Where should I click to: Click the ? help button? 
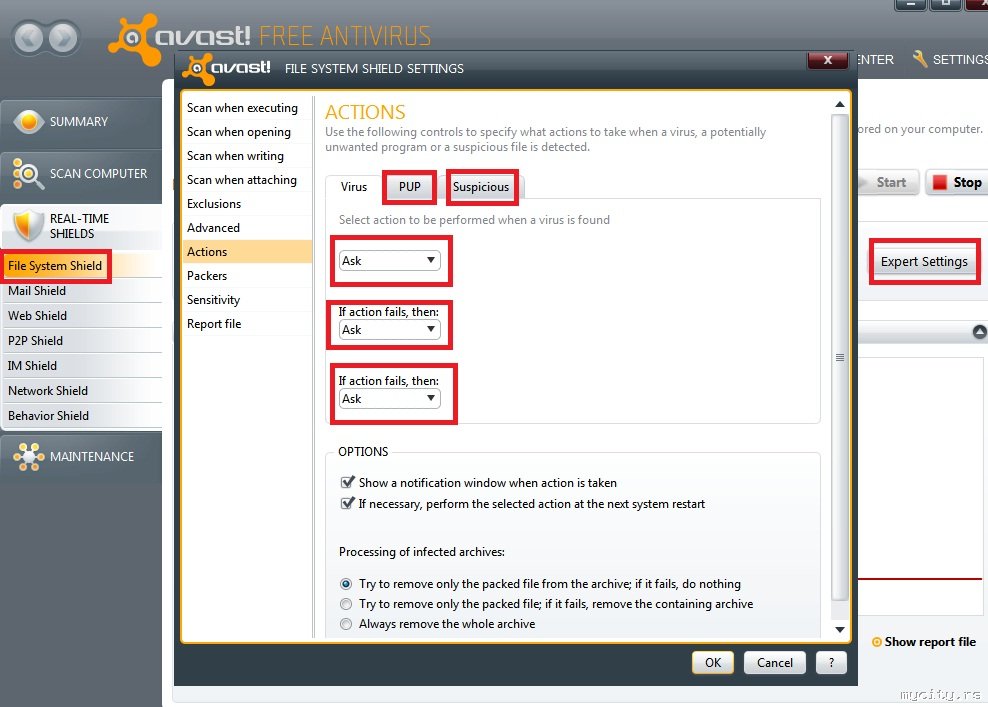tap(831, 663)
